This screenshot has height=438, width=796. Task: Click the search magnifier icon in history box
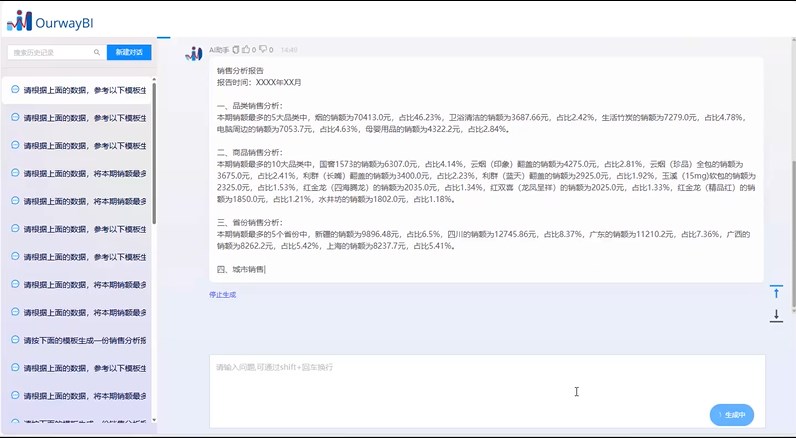96,52
